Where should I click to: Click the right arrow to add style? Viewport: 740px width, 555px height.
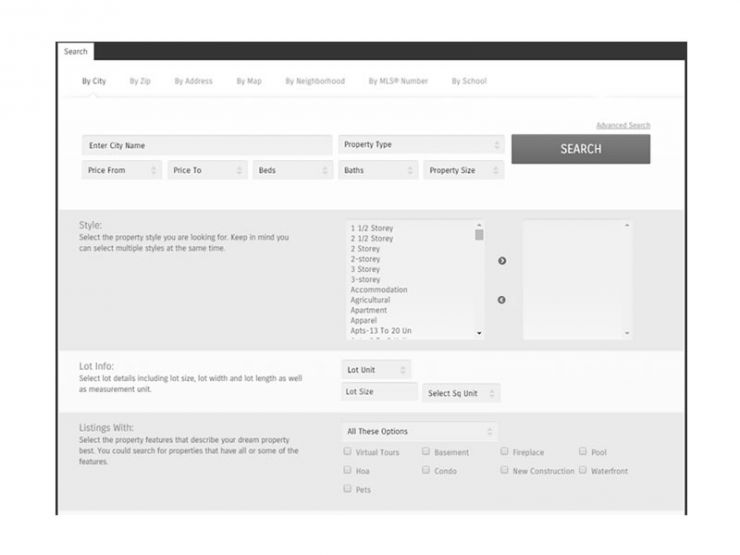pyautogui.click(x=502, y=261)
